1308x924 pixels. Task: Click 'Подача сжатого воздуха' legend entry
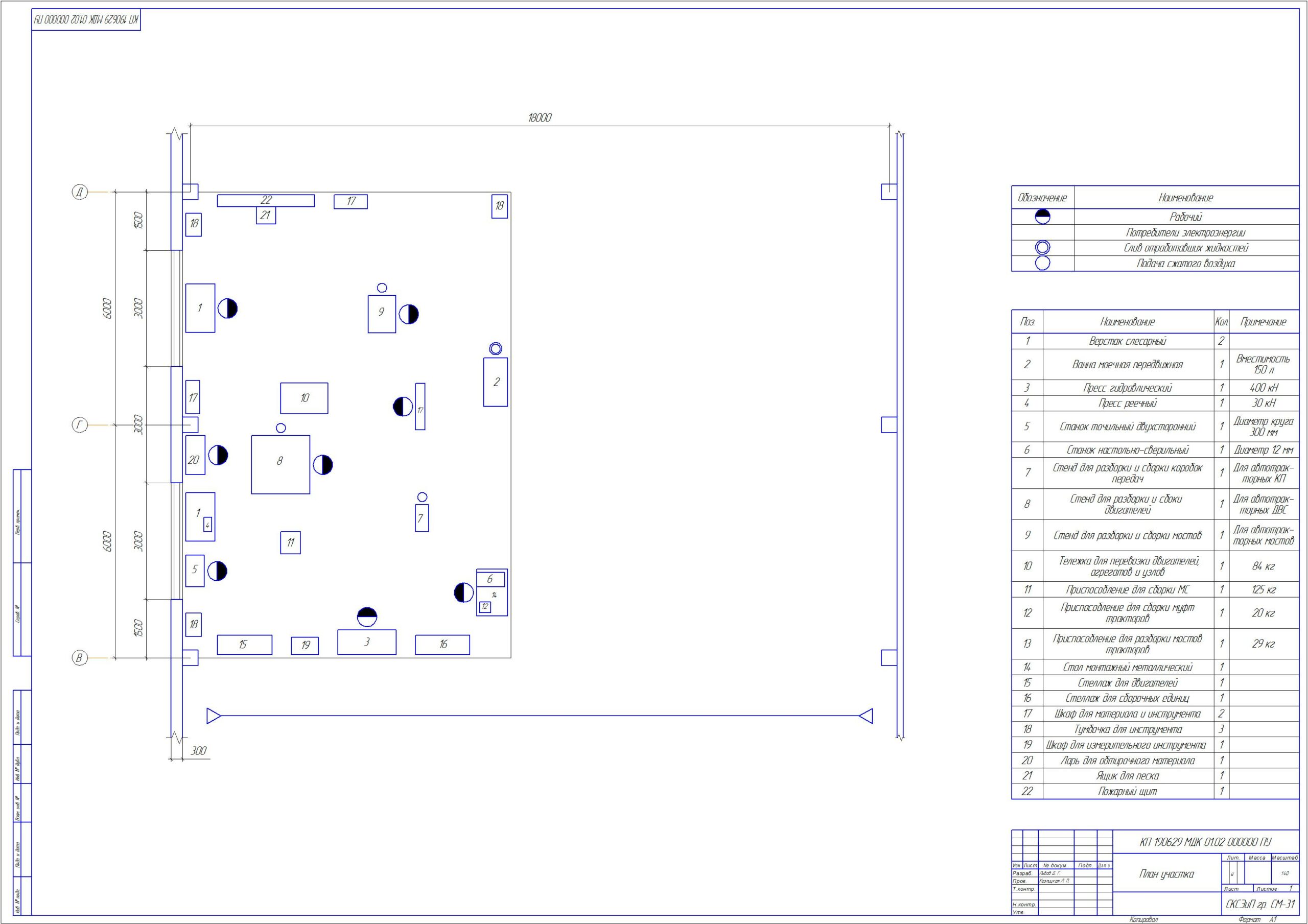(x=1186, y=263)
